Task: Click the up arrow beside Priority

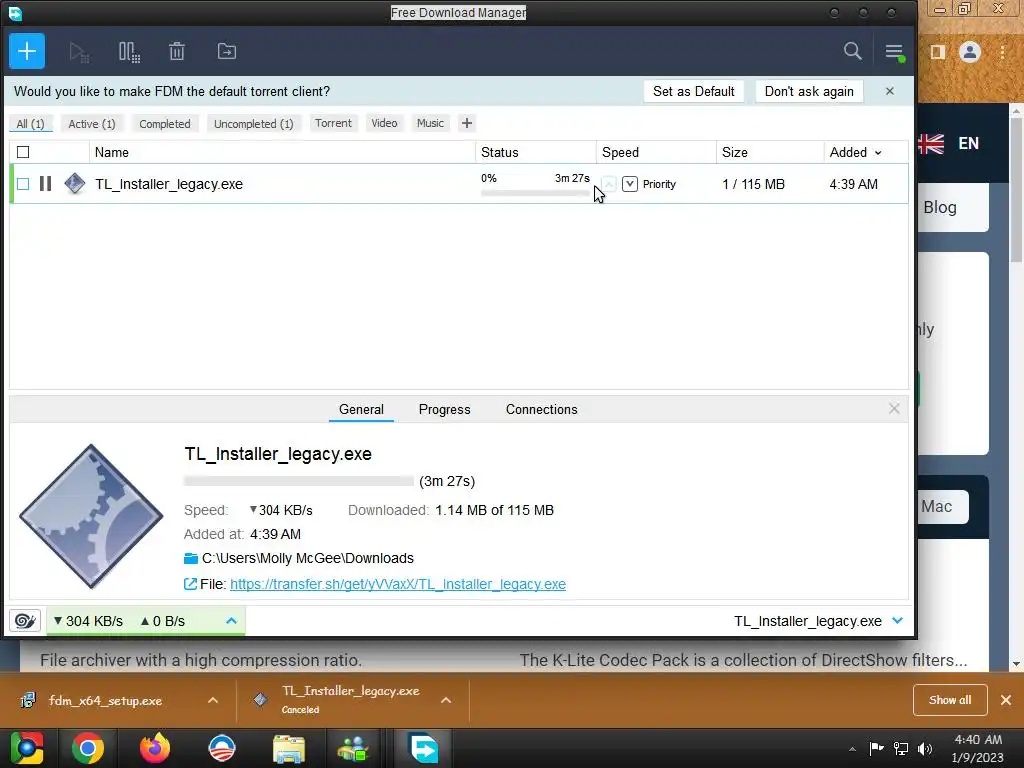Action: coord(608,184)
